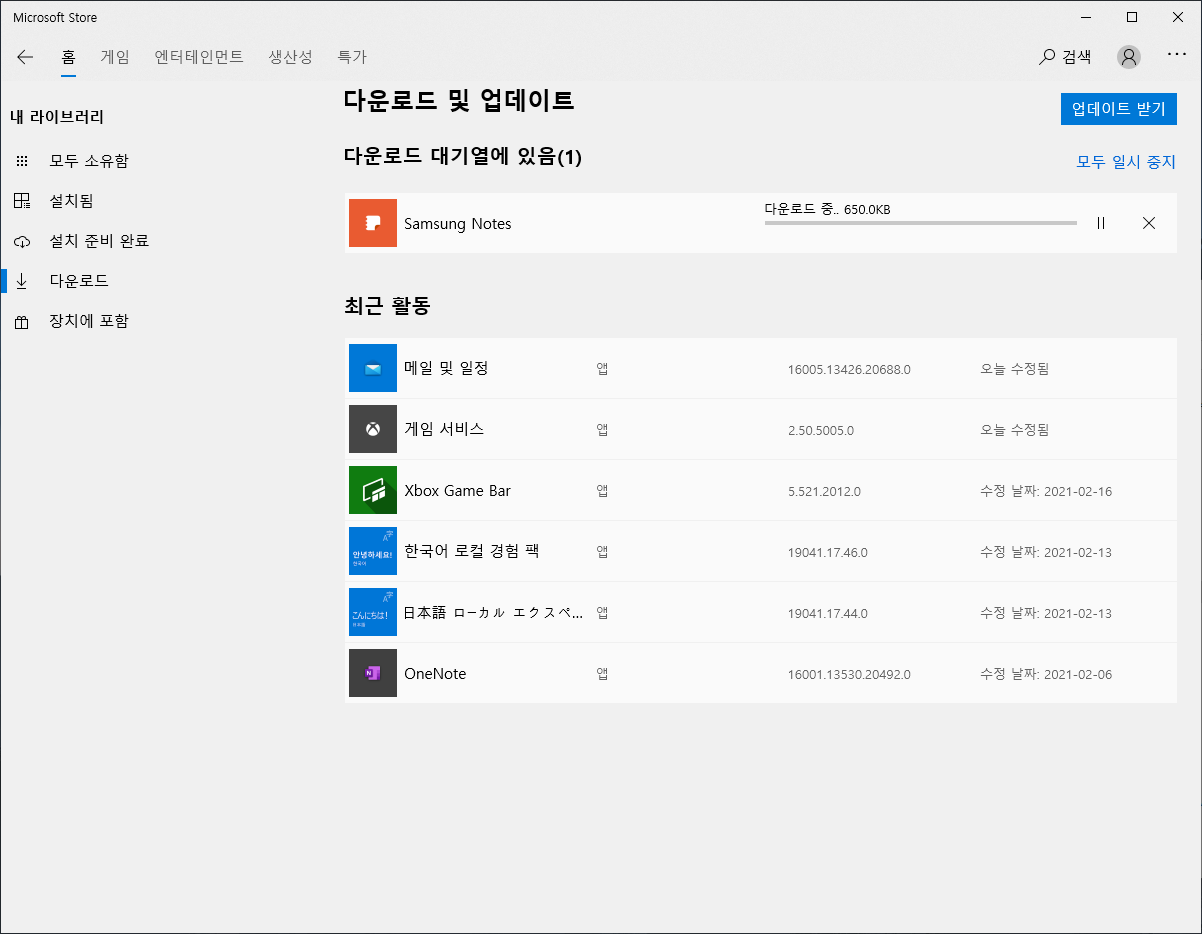1202x934 pixels.
Task: Click version 5.521.2012.0 text
Action: pyautogui.click(x=824, y=492)
